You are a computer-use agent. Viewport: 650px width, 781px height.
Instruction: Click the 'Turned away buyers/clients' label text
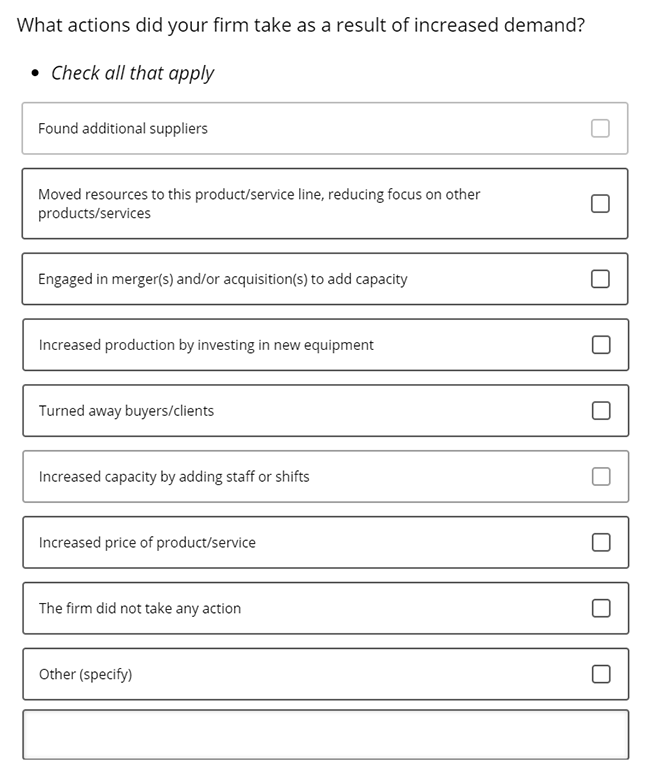pos(126,410)
